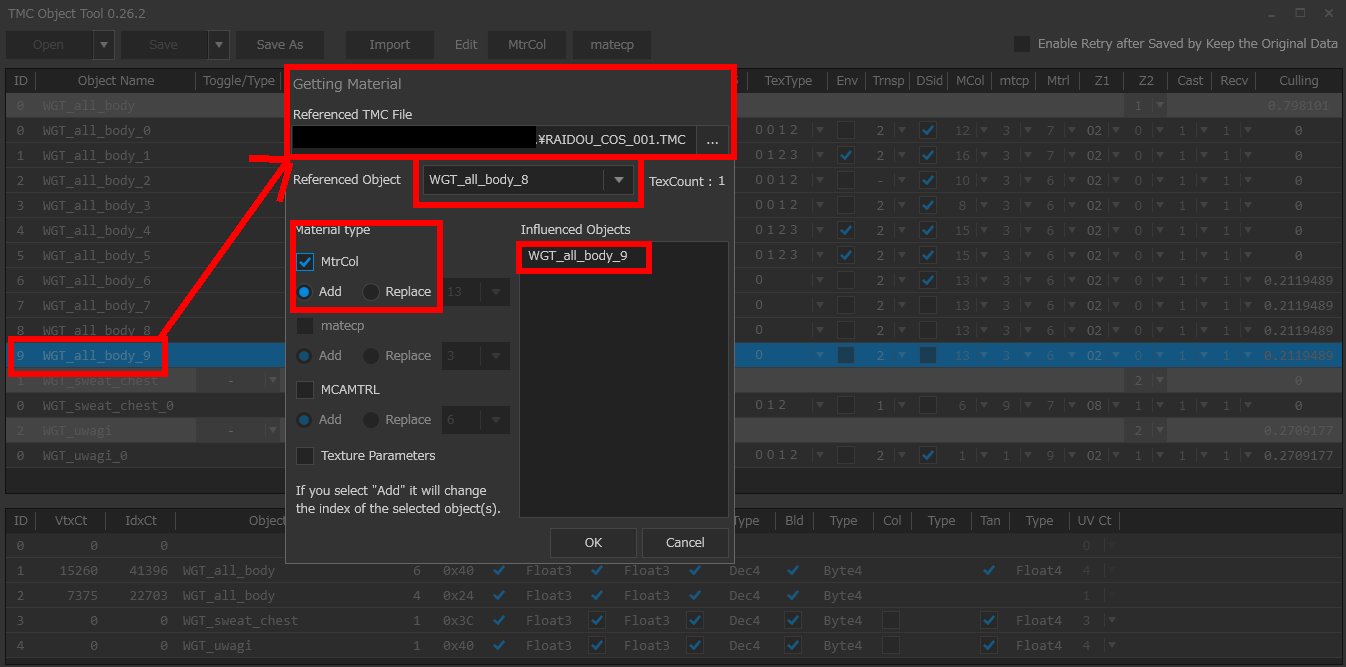This screenshot has height=667, width=1346.
Task: Enable the MCAMTRL checkbox
Action: 305,389
